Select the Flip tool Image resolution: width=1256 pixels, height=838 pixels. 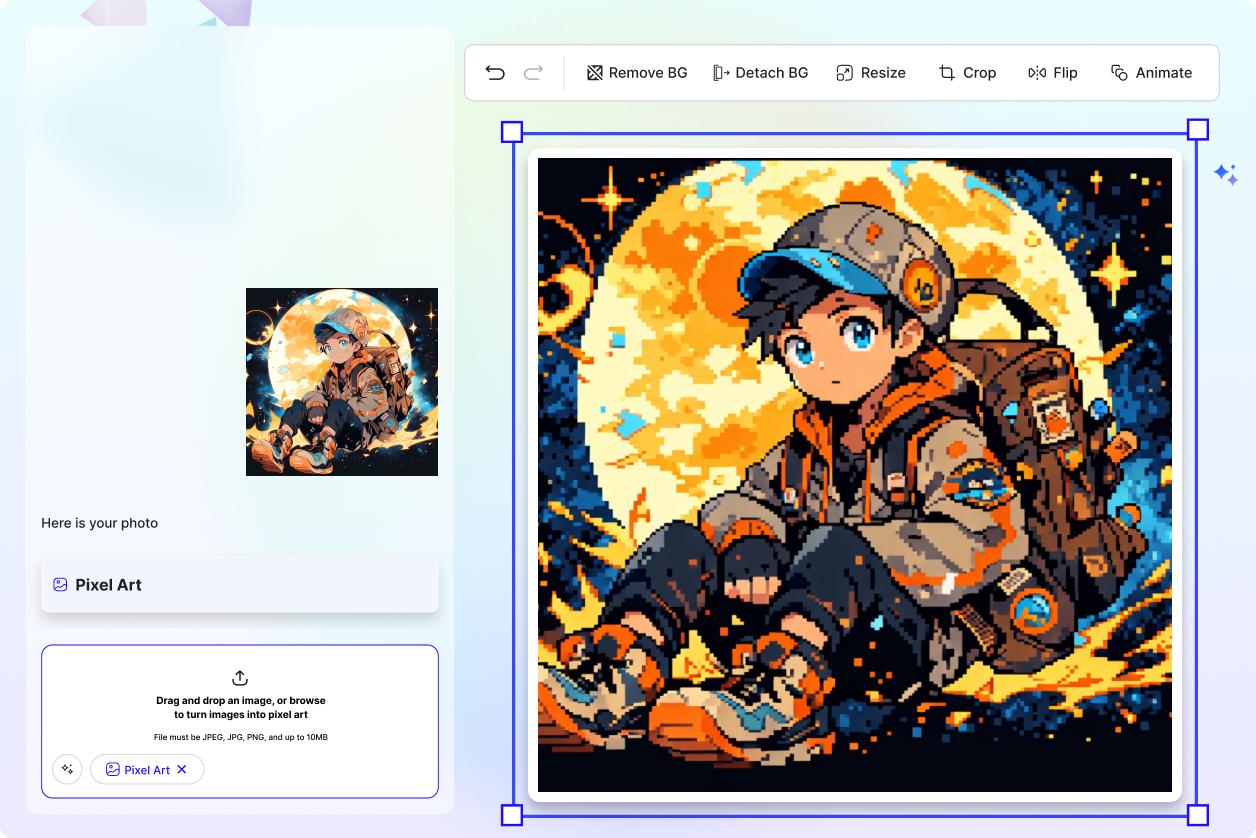tap(1052, 72)
